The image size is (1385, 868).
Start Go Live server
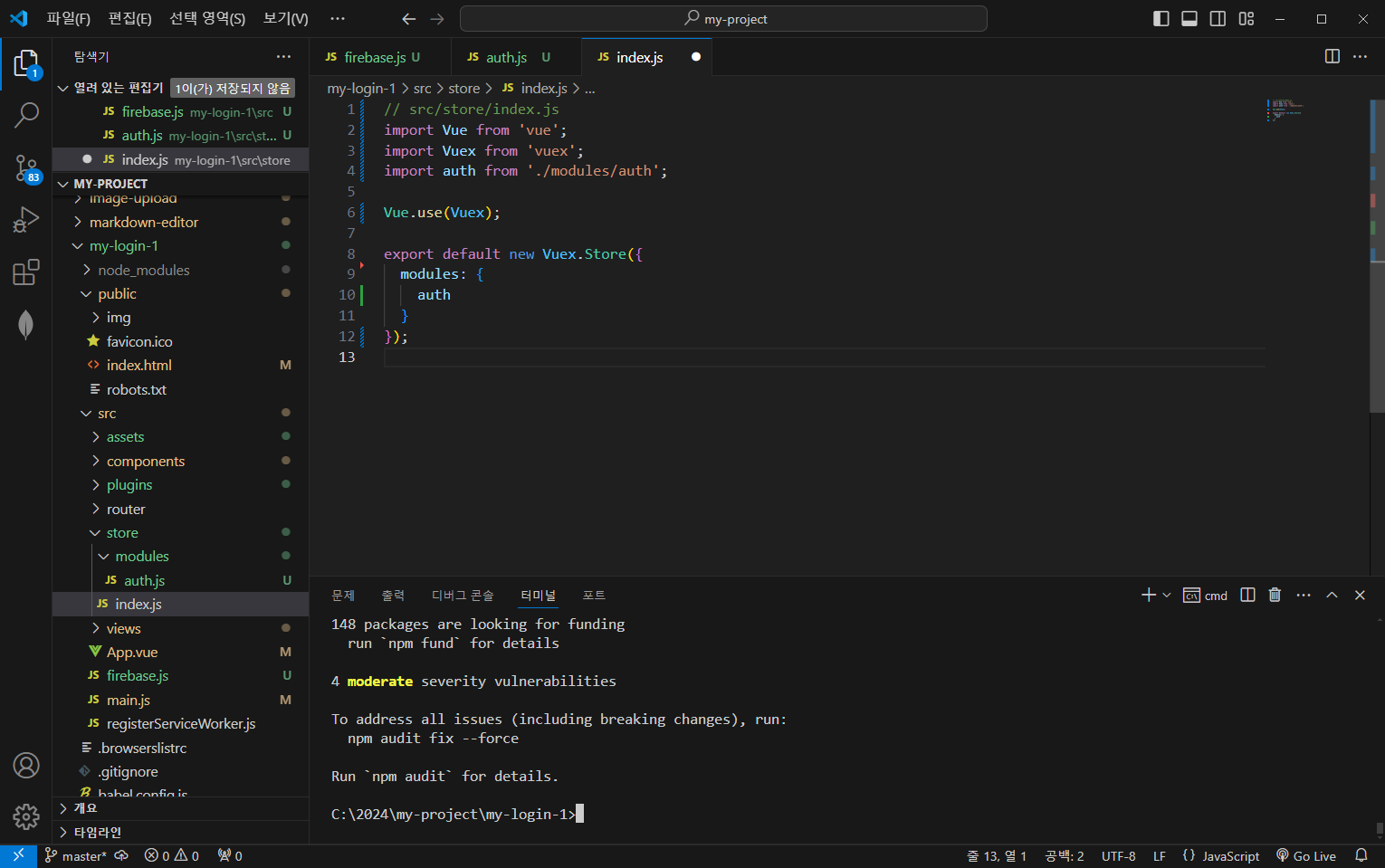coord(1306,855)
